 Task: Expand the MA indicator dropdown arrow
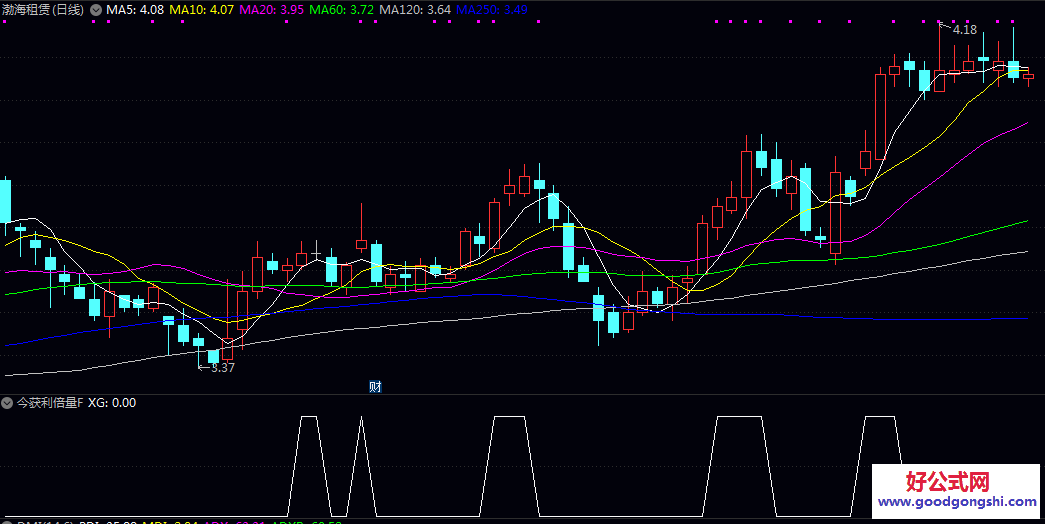pyautogui.click(x=95, y=10)
